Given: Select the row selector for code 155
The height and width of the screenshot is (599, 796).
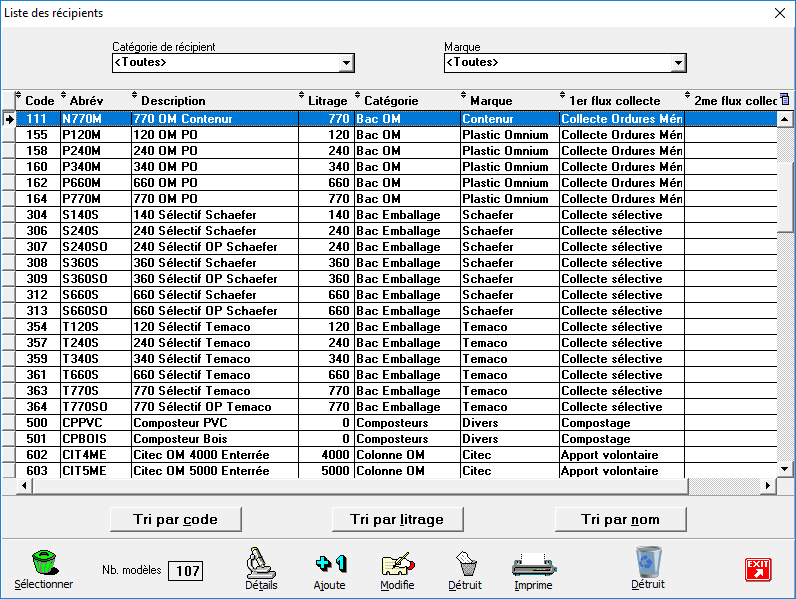Looking at the screenshot, I should click(9, 135).
